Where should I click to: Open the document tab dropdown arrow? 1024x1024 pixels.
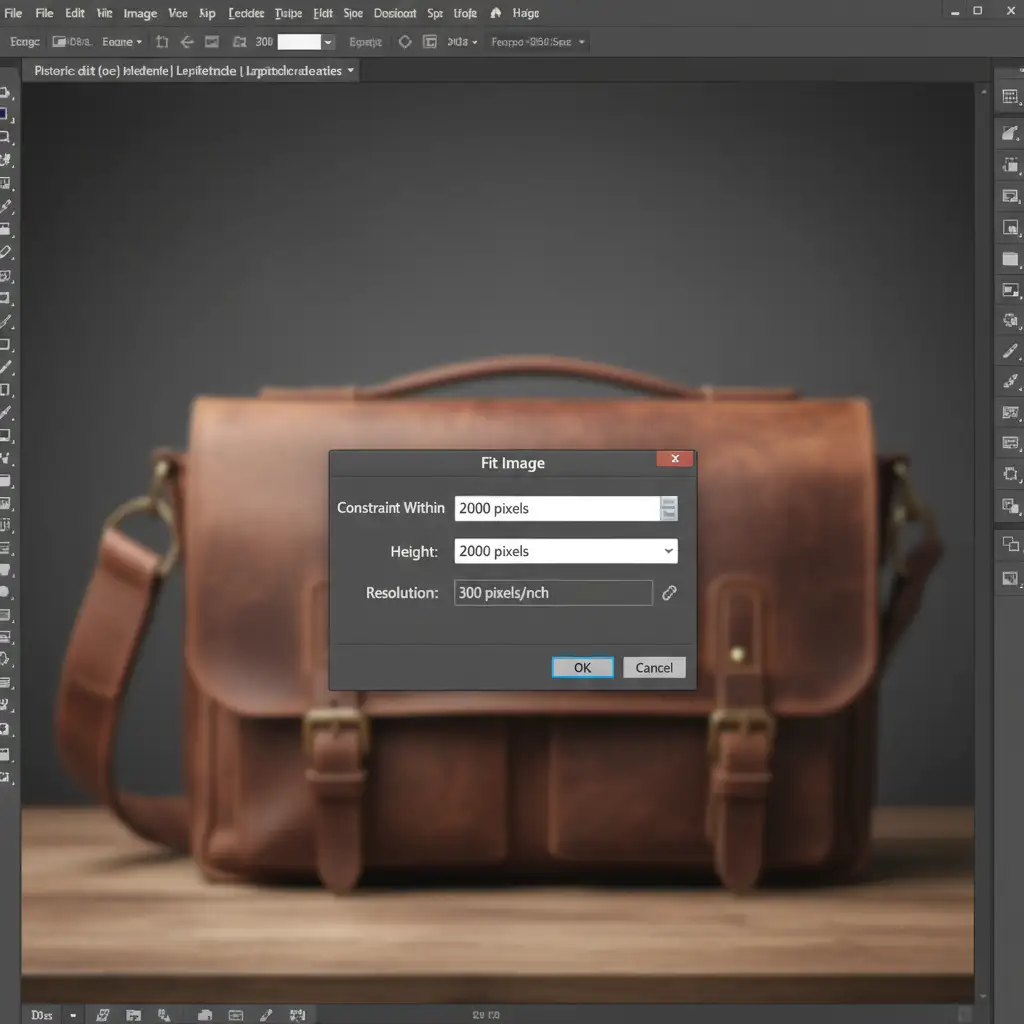pyautogui.click(x=350, y=71)
